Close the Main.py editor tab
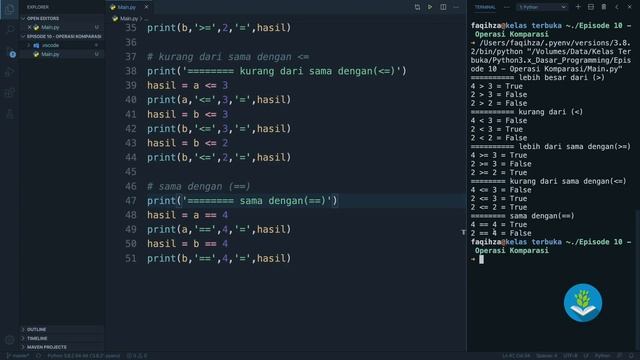Viewport: 640px width, 360px height. [x=146, y=7]
